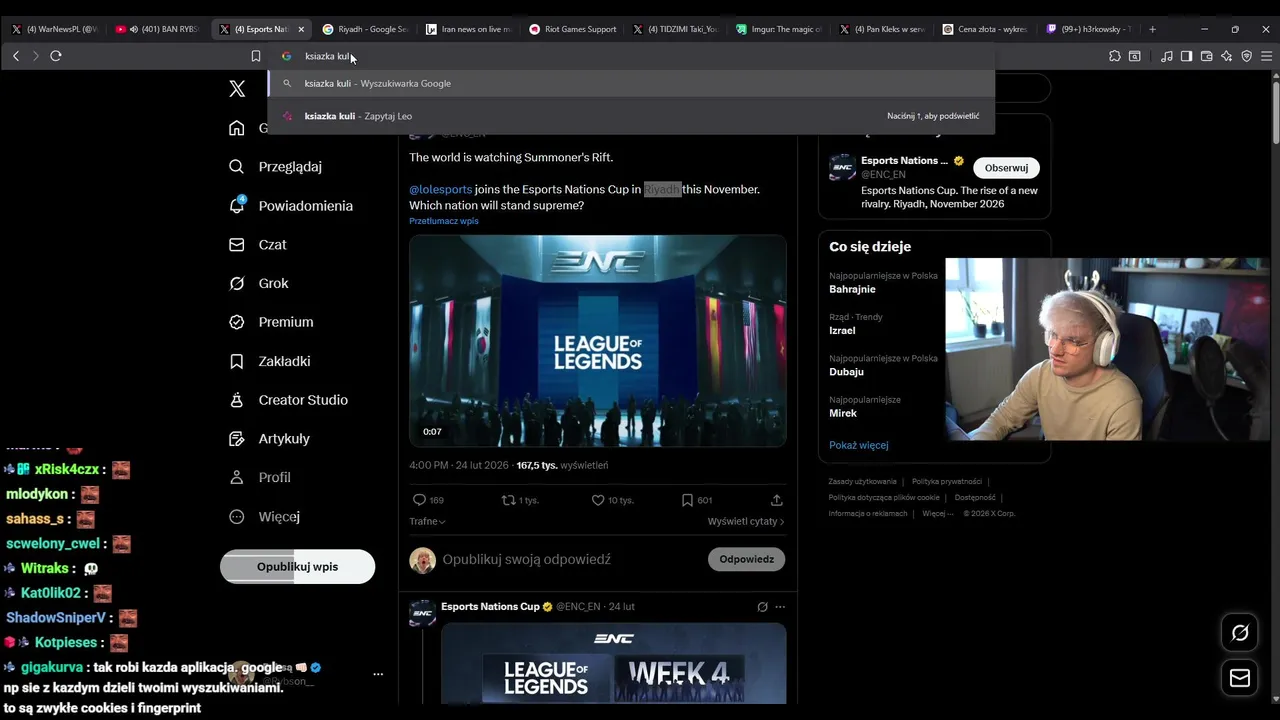
Task: Click the share icon under the post
Action: tap(777, 500)
